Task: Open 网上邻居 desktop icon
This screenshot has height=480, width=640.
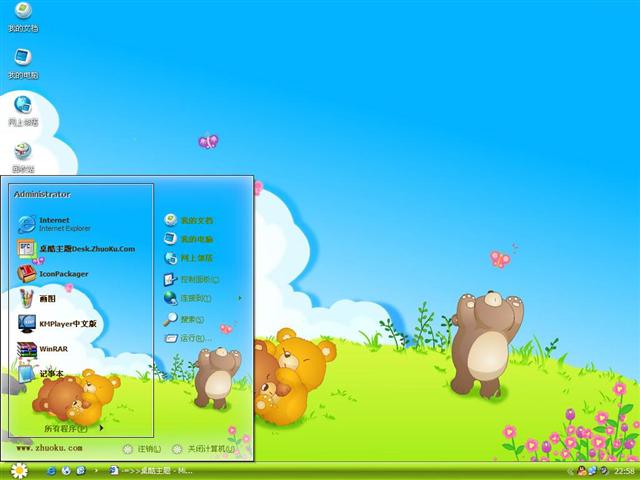Action: [x=23, y=111]
